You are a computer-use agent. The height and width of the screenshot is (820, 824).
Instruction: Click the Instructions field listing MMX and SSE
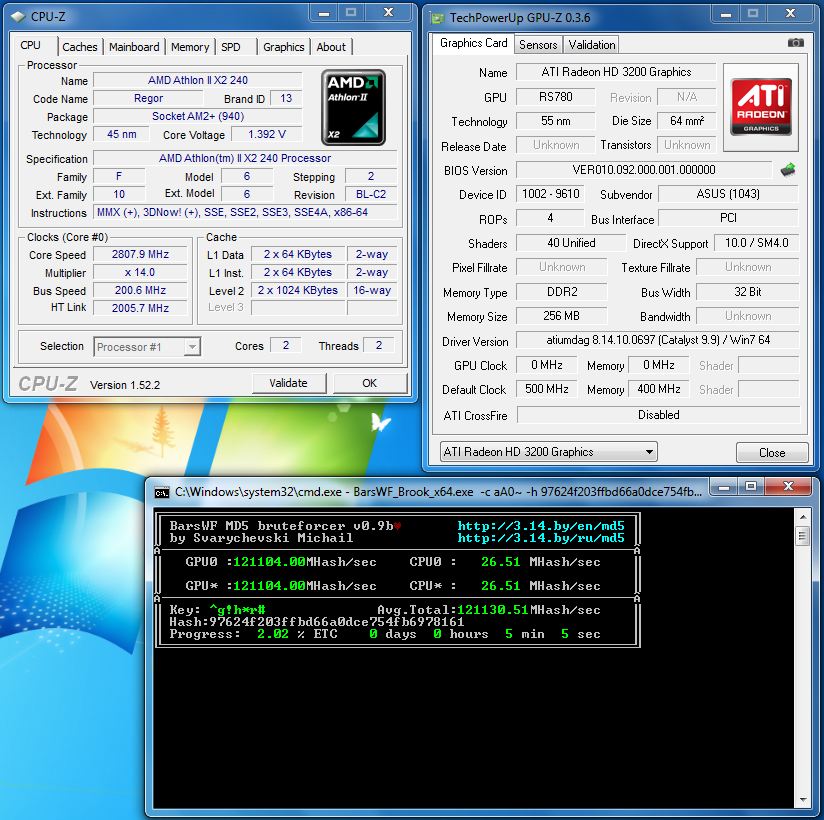tap(245, 212)
